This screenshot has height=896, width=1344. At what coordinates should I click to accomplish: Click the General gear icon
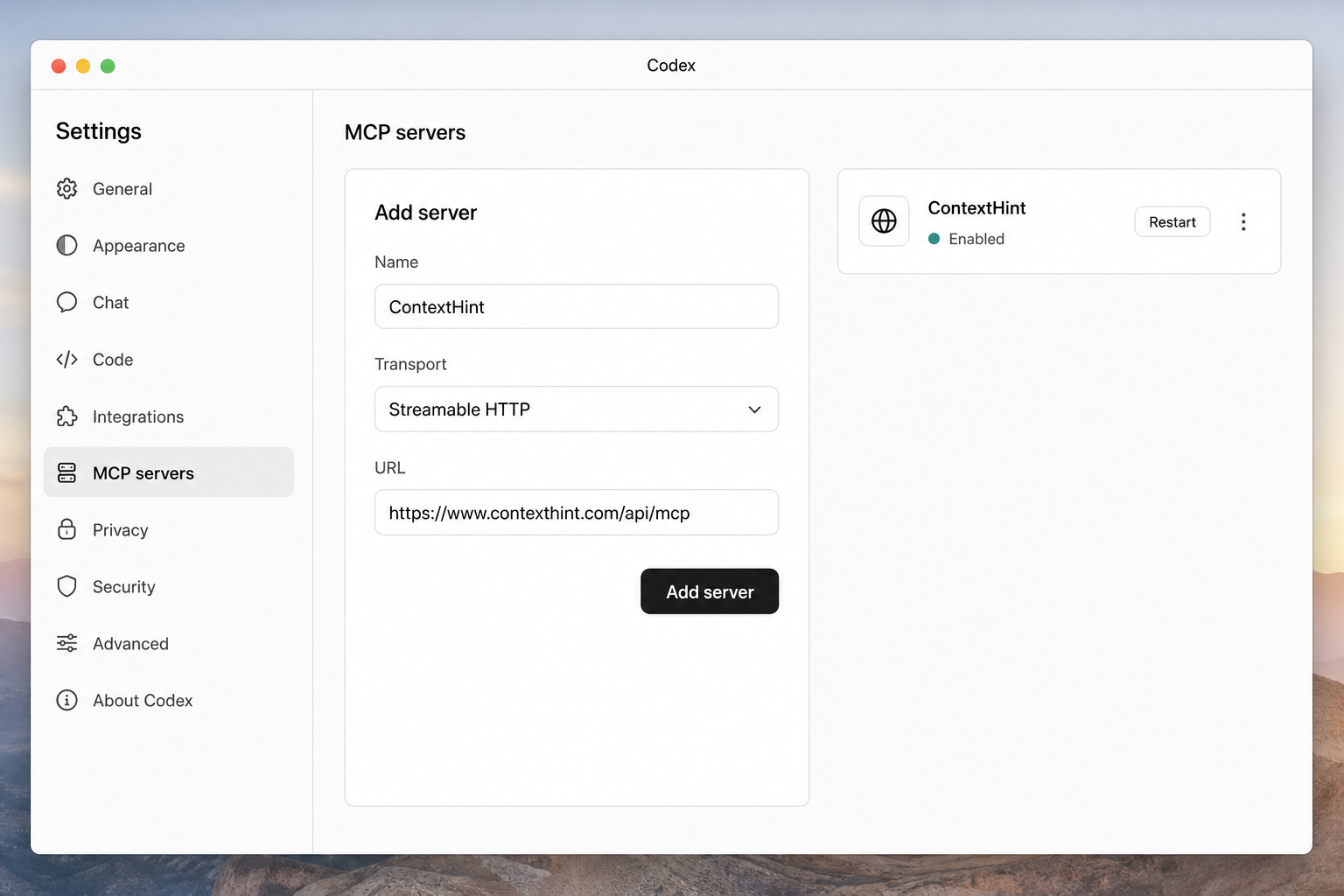pyautogui.click(x=66, y=189)
